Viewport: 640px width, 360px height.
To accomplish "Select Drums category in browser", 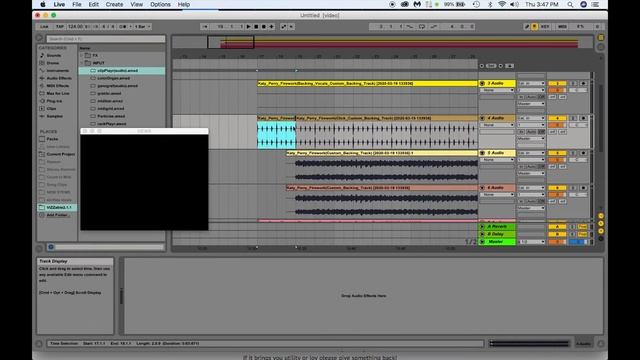I will coord(53,63).
